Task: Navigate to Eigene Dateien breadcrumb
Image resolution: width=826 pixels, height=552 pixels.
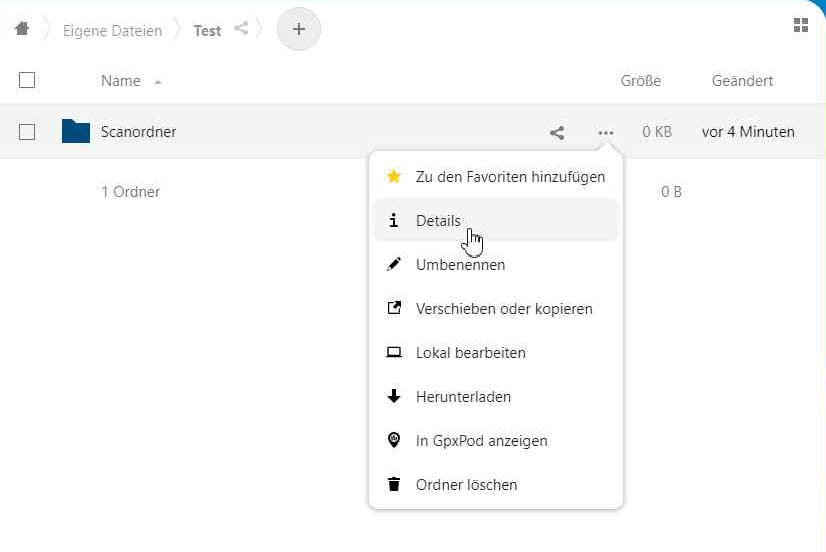Action: 112,30
